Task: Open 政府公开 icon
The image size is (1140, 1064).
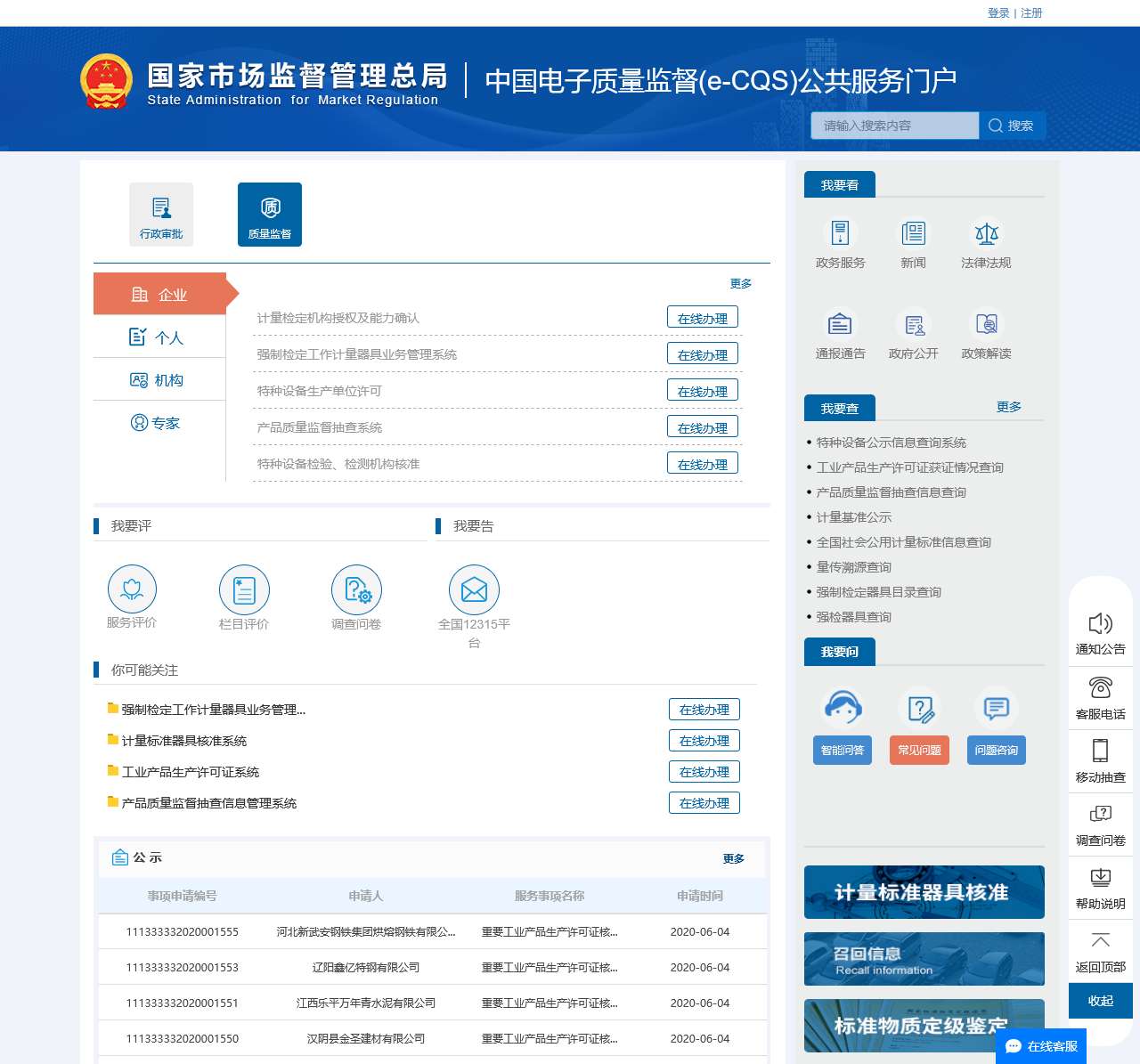Action: click(x=913, y=323)
